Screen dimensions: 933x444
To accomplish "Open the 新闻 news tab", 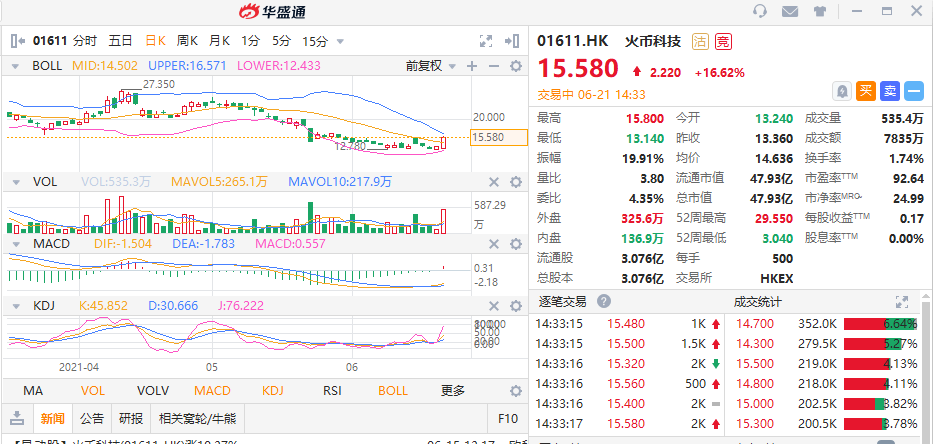I will point(52,418).
